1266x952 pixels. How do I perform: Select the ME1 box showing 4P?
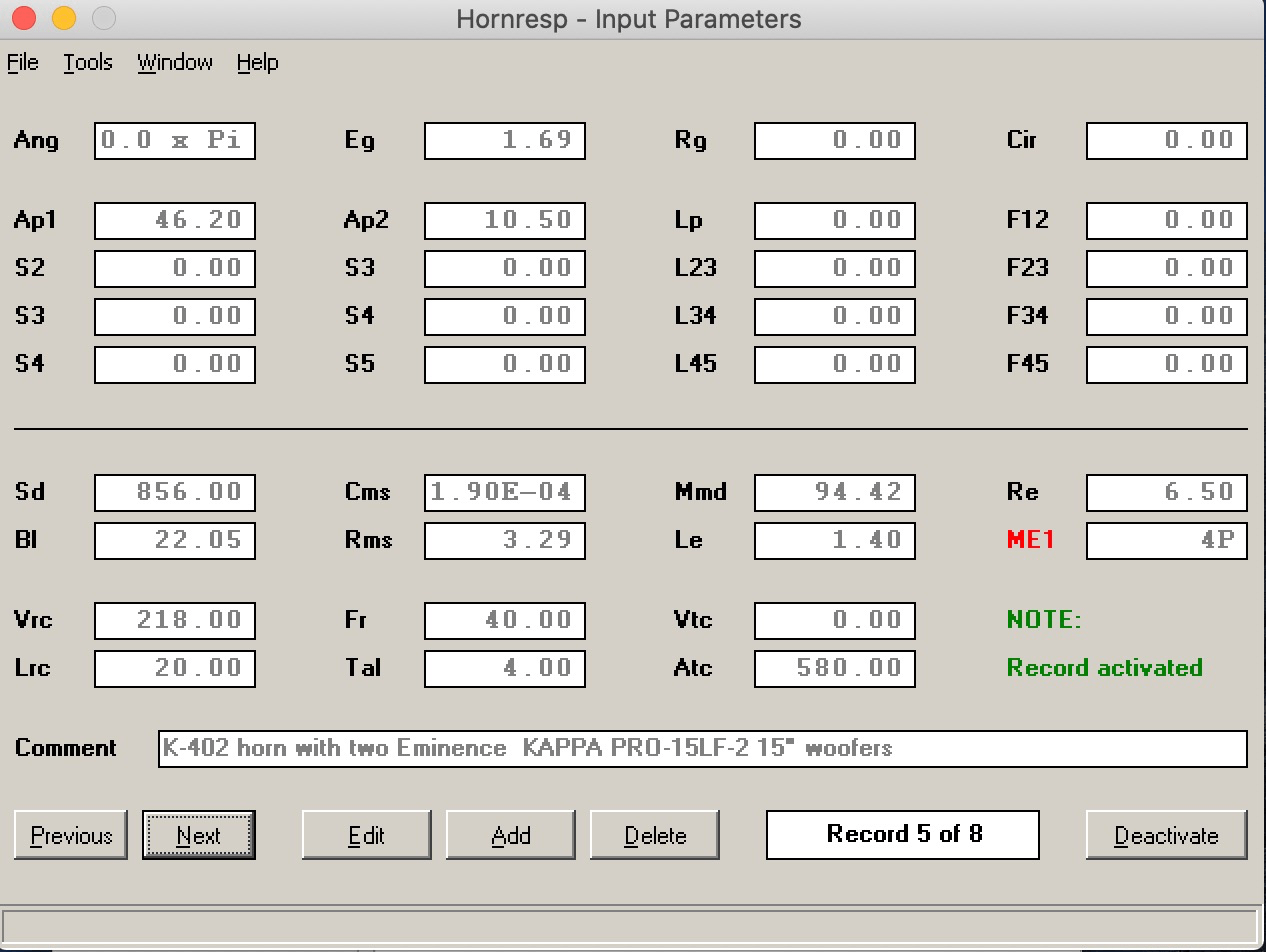pyautogui.click(x=1167, y=541)
